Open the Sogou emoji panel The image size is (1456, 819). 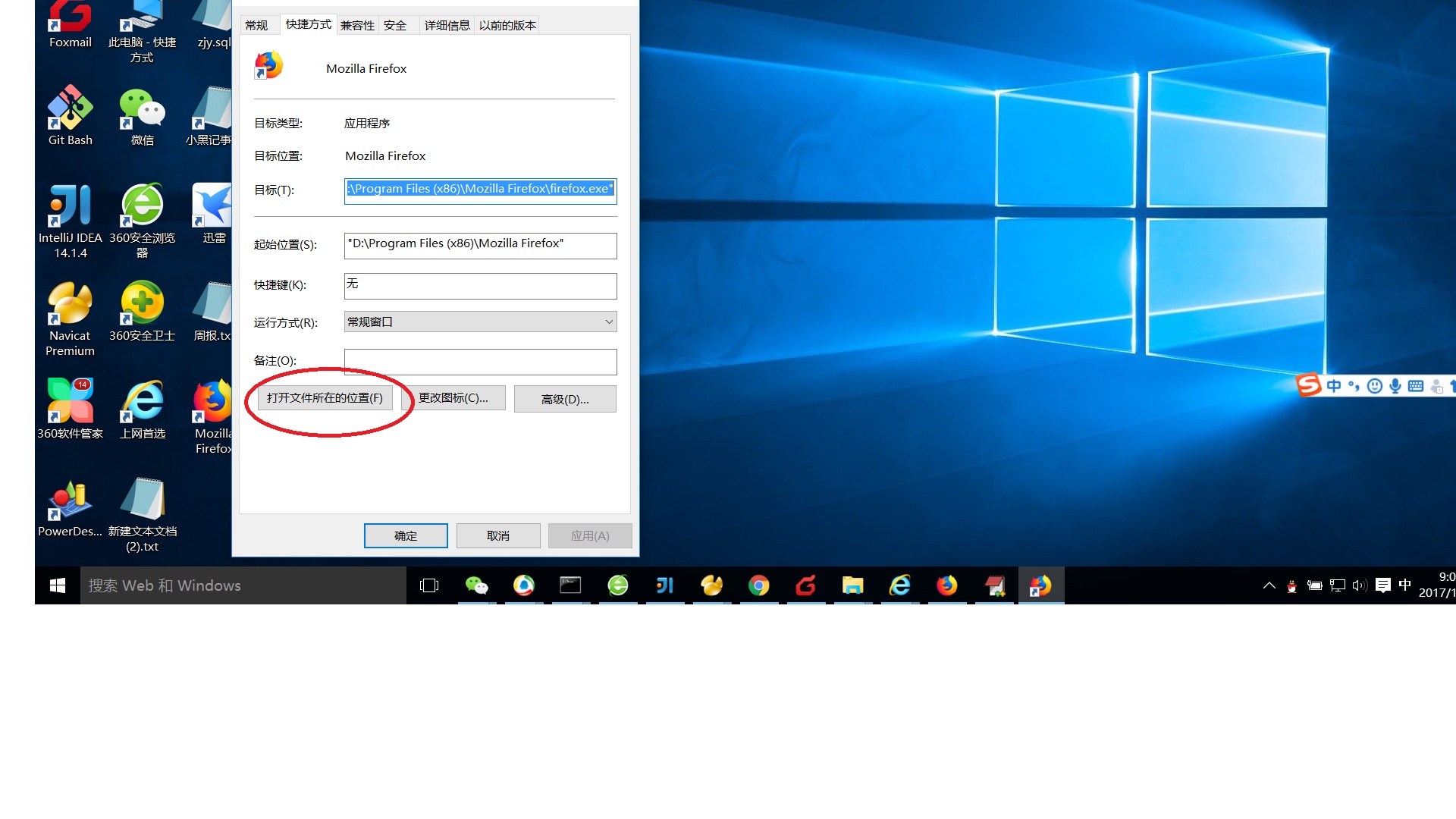tap(1374, 386)
